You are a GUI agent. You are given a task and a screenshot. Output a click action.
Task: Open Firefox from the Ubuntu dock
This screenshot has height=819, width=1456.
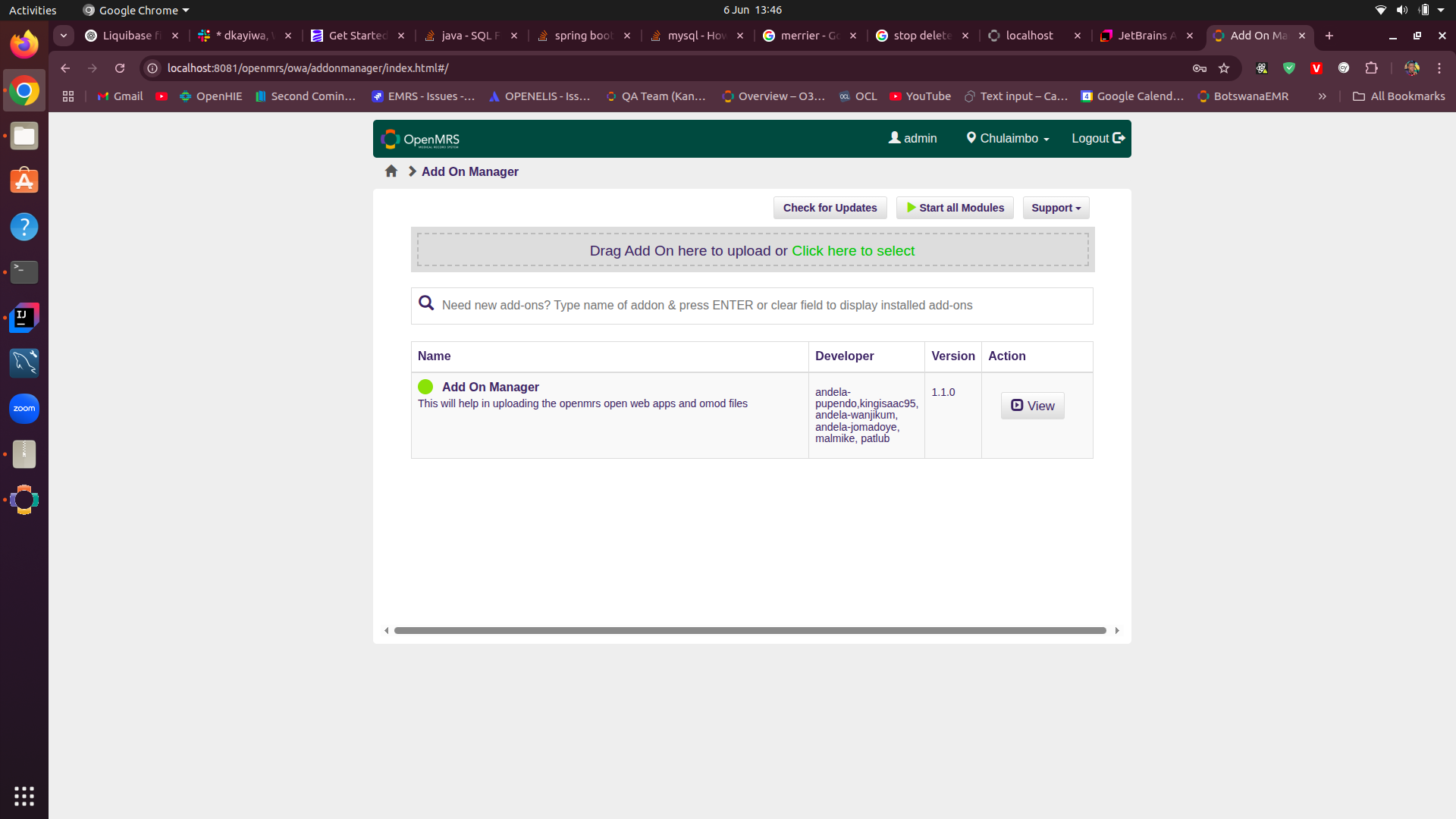[24, 45]
